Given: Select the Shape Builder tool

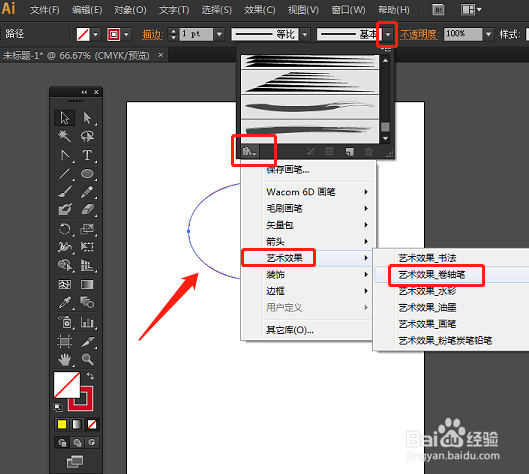Looking at the screenshot, I should [64, 265].
